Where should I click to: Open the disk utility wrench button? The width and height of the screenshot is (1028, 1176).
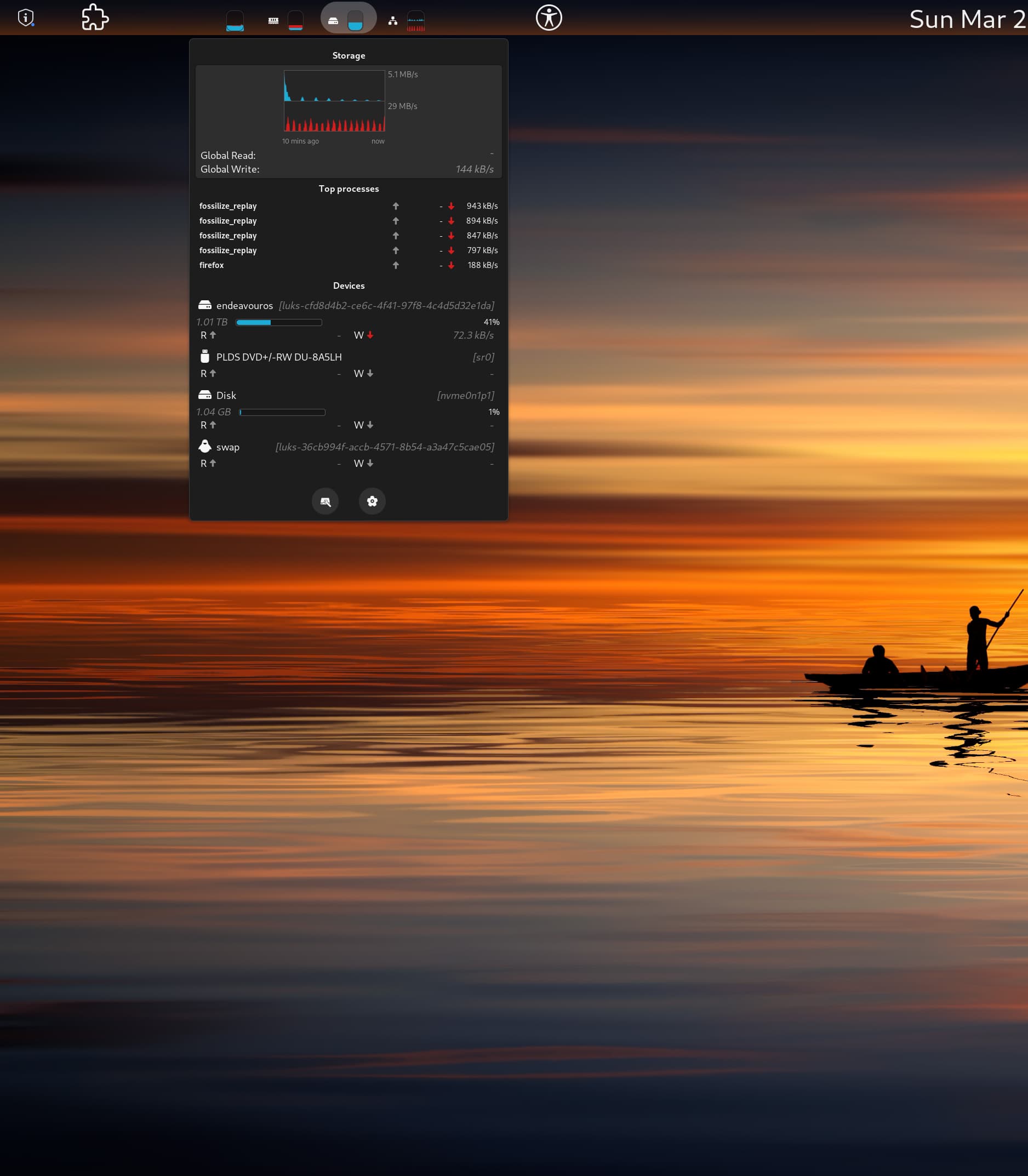(325, 501)
